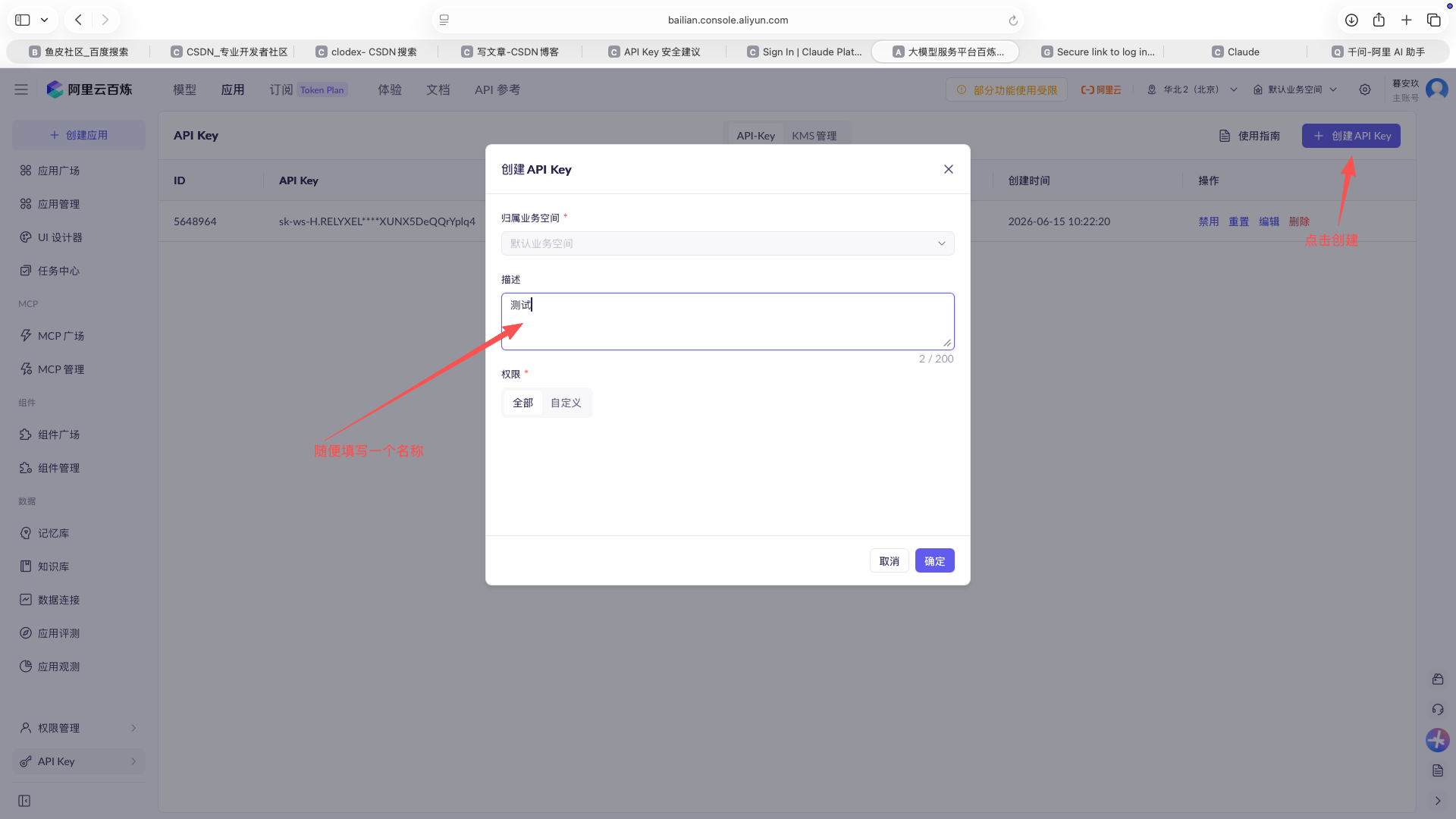The image size is (1456, 819).
Task: Open UI 设计器 in the sidebar
Action: click(x=79, y=237)
